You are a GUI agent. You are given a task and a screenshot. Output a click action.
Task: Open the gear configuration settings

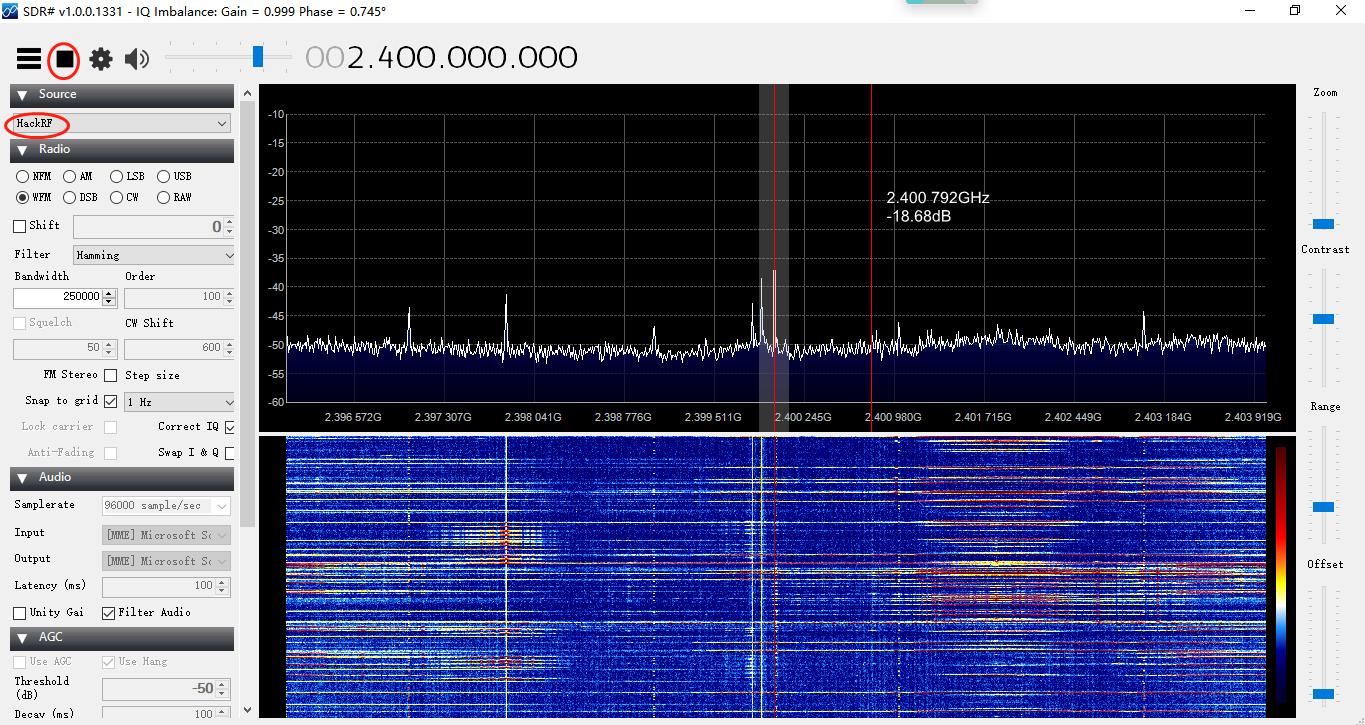tap(101, 59)
